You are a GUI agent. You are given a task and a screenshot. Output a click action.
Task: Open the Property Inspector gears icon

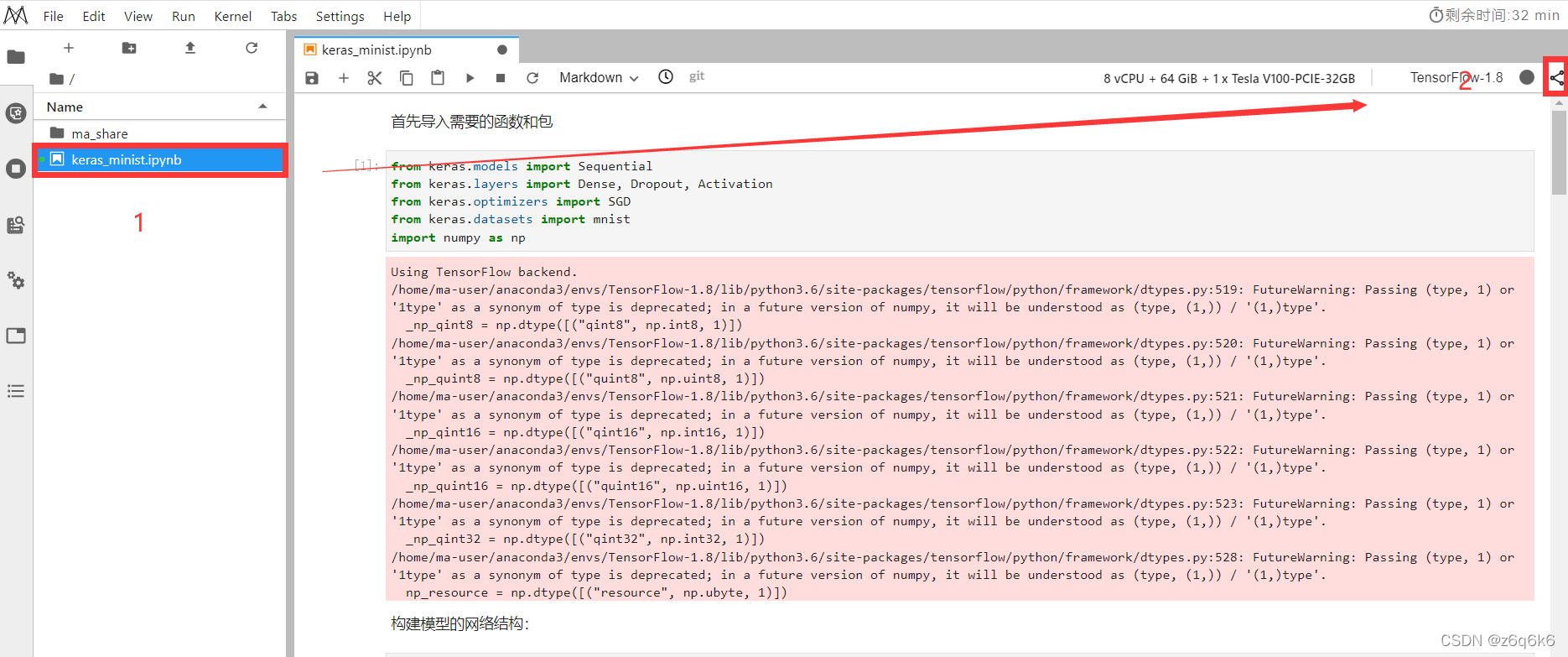pos(16,280)
